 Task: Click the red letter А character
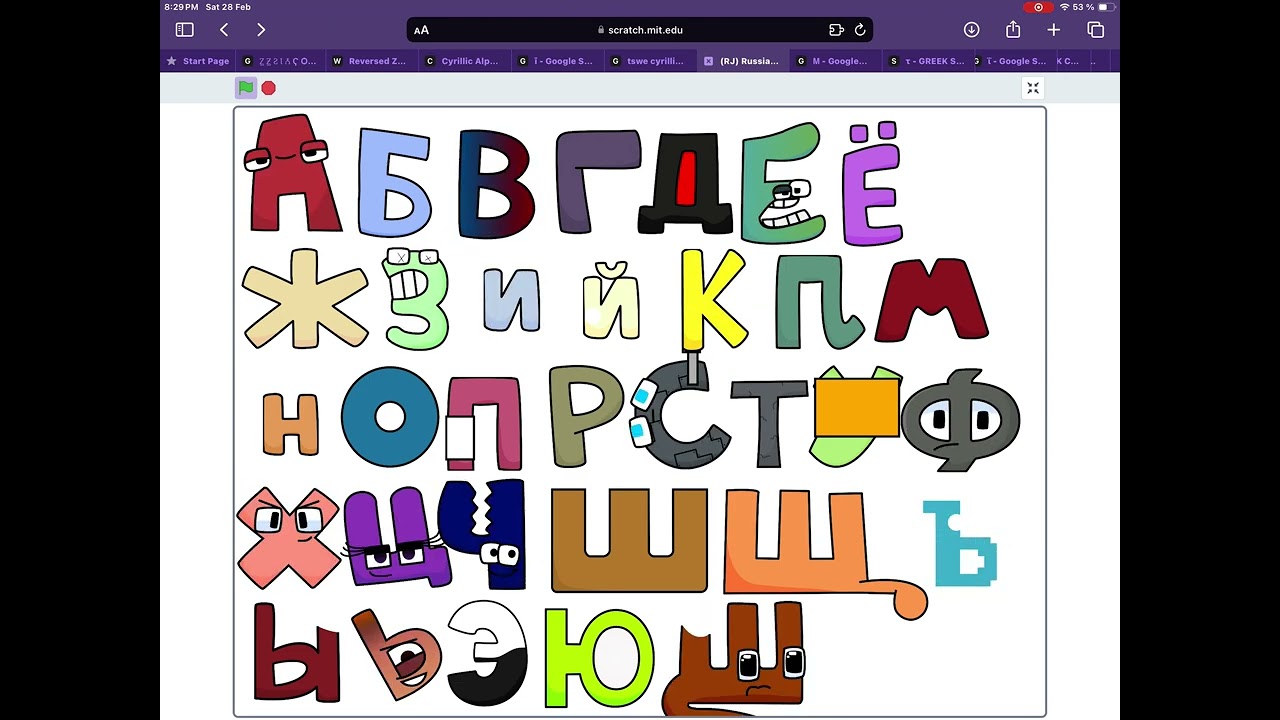(292, 173)
